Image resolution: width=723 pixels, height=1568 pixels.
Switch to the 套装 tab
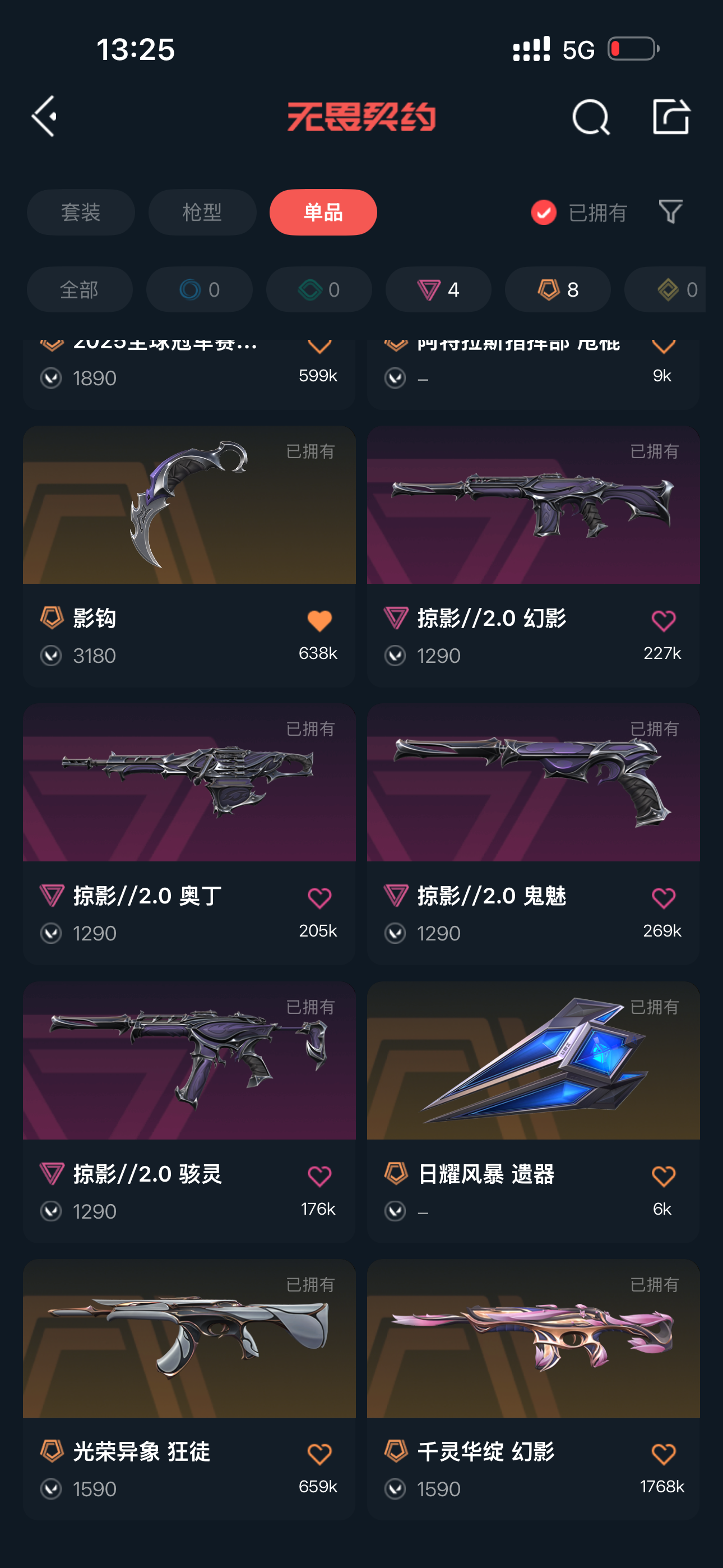(81, 212)
